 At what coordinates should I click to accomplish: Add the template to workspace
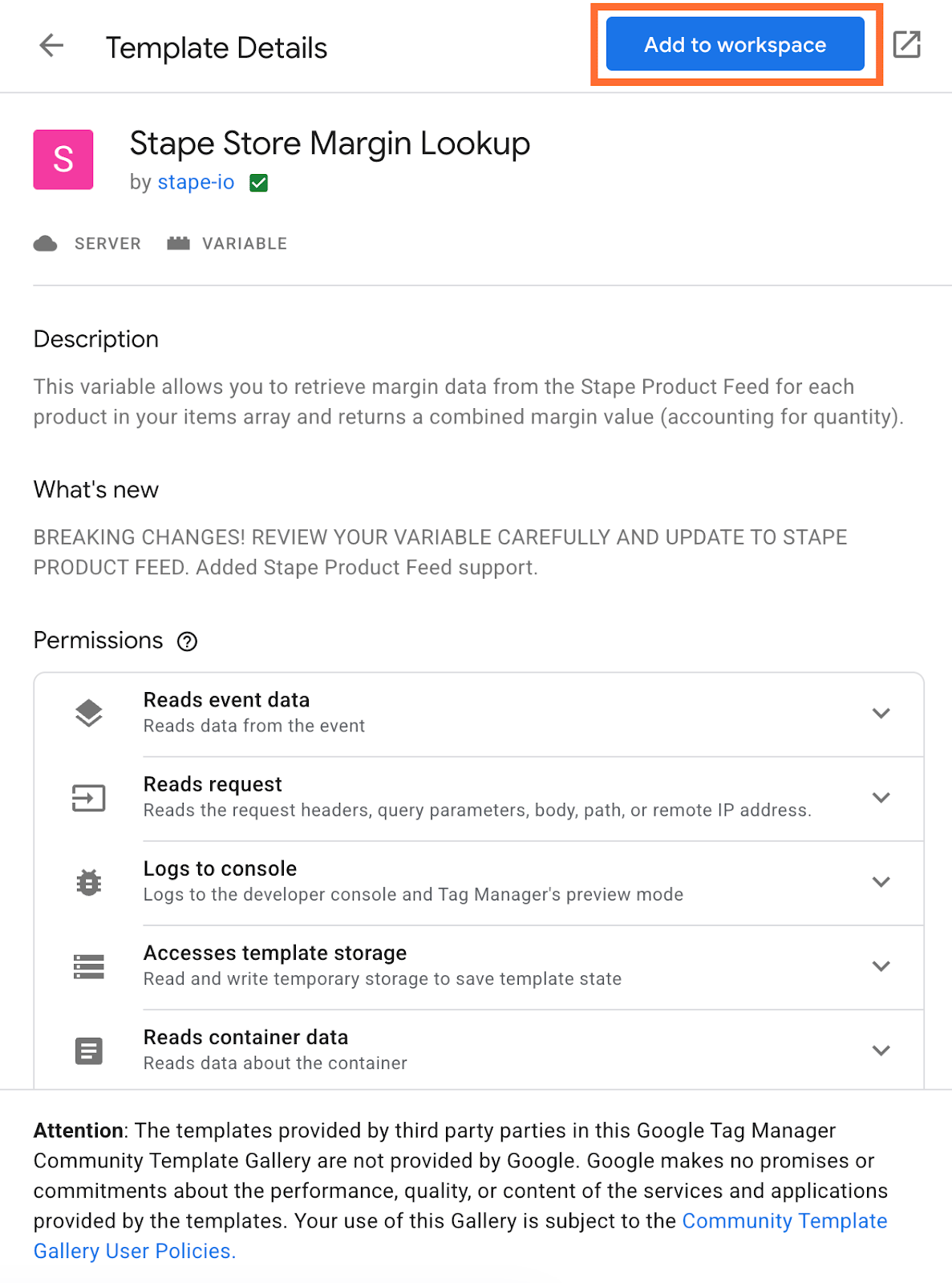coord(735,44)
